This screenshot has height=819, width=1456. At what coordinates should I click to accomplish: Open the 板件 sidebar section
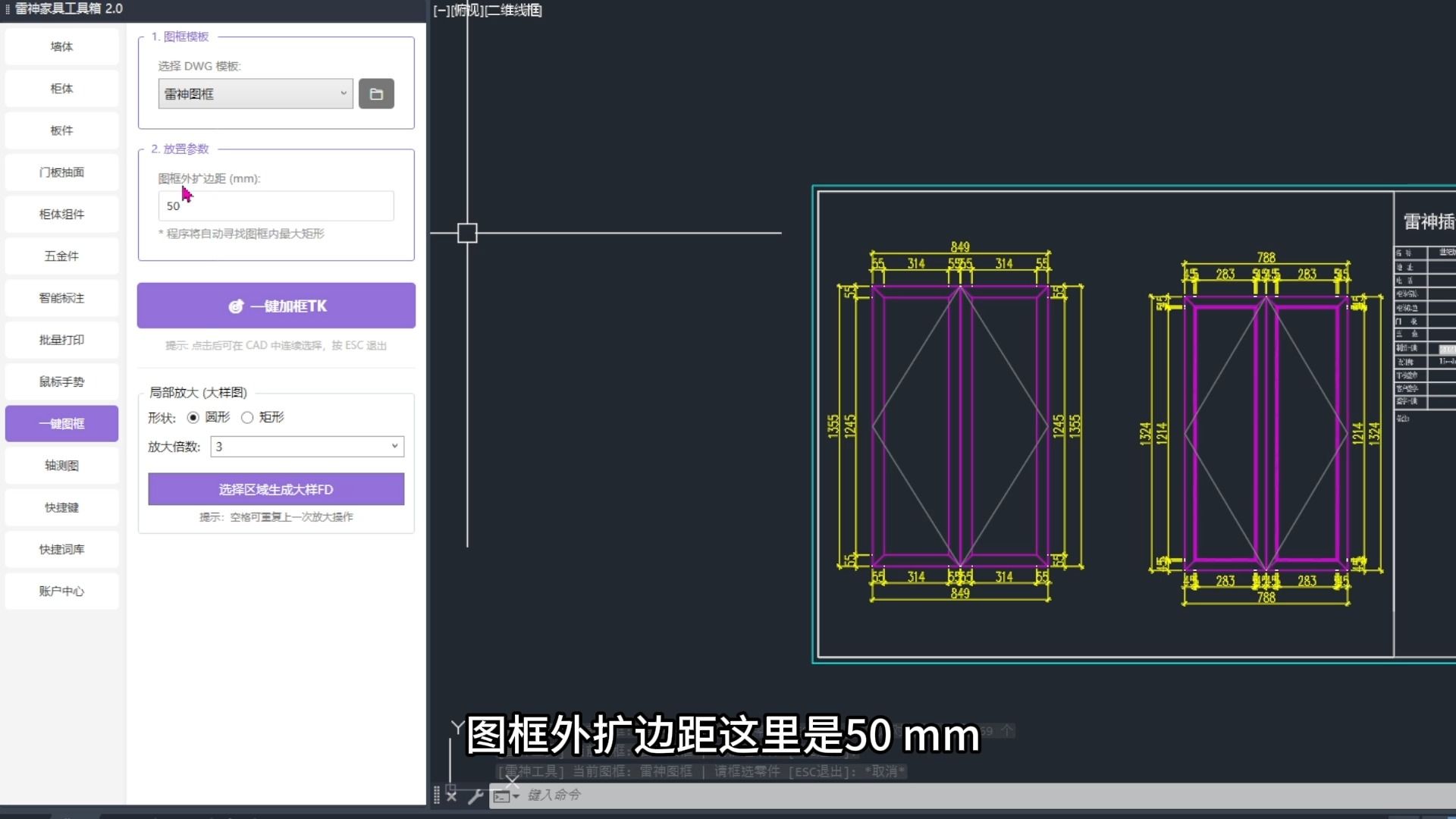[x=61, y=130]
